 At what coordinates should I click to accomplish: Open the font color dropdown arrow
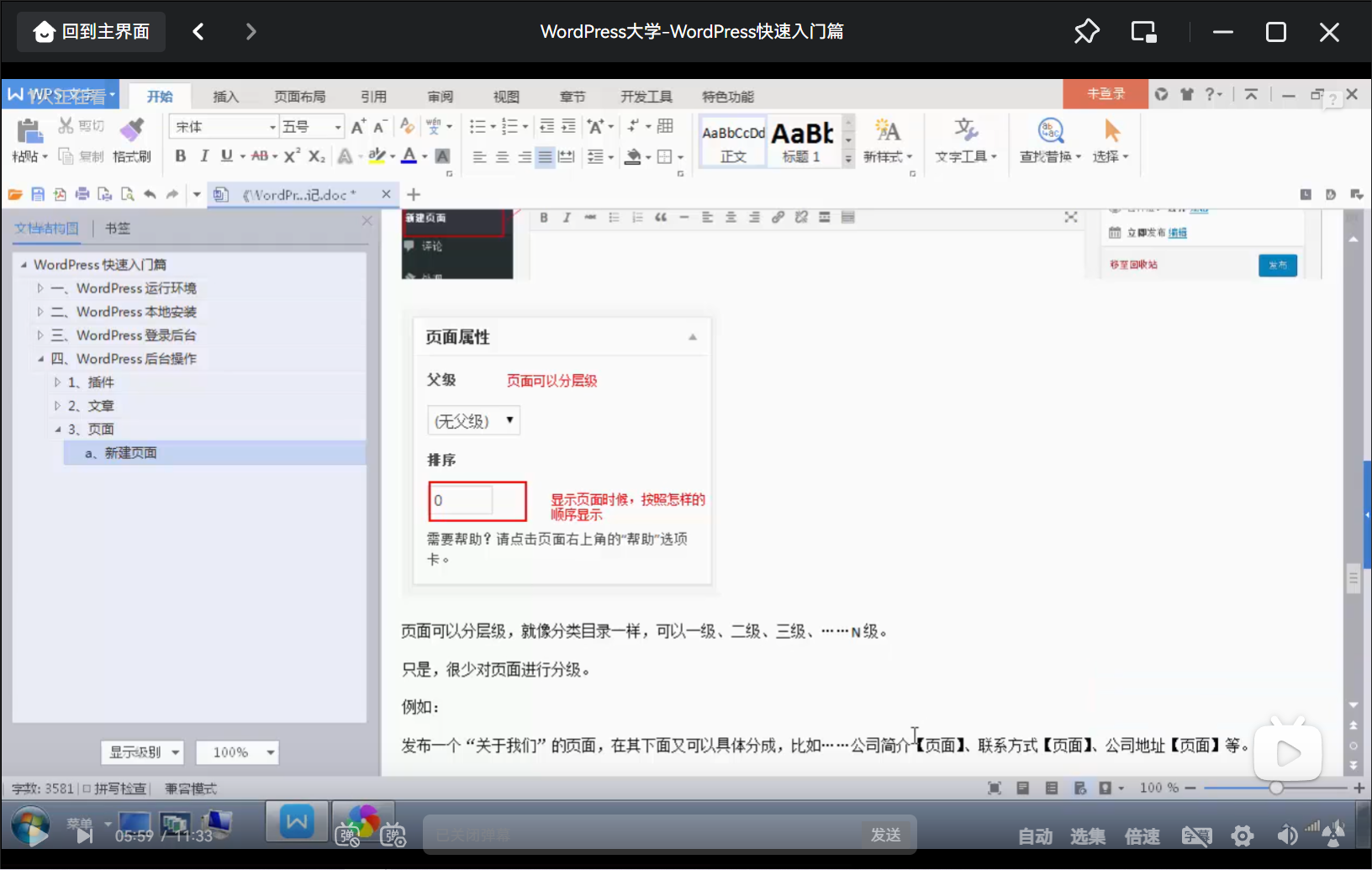425,157
